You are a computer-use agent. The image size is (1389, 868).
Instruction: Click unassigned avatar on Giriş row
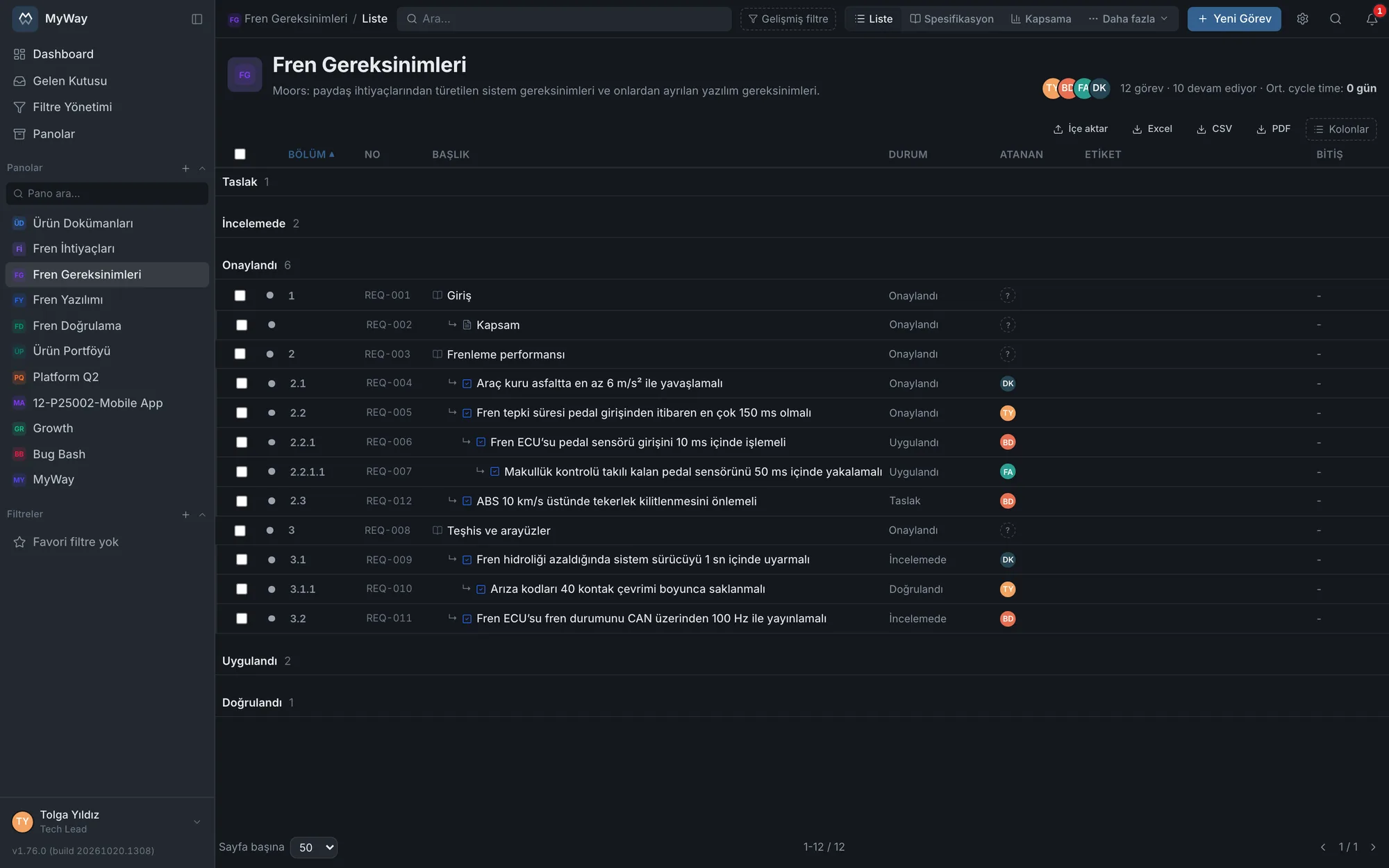(x=1008, y=296)
